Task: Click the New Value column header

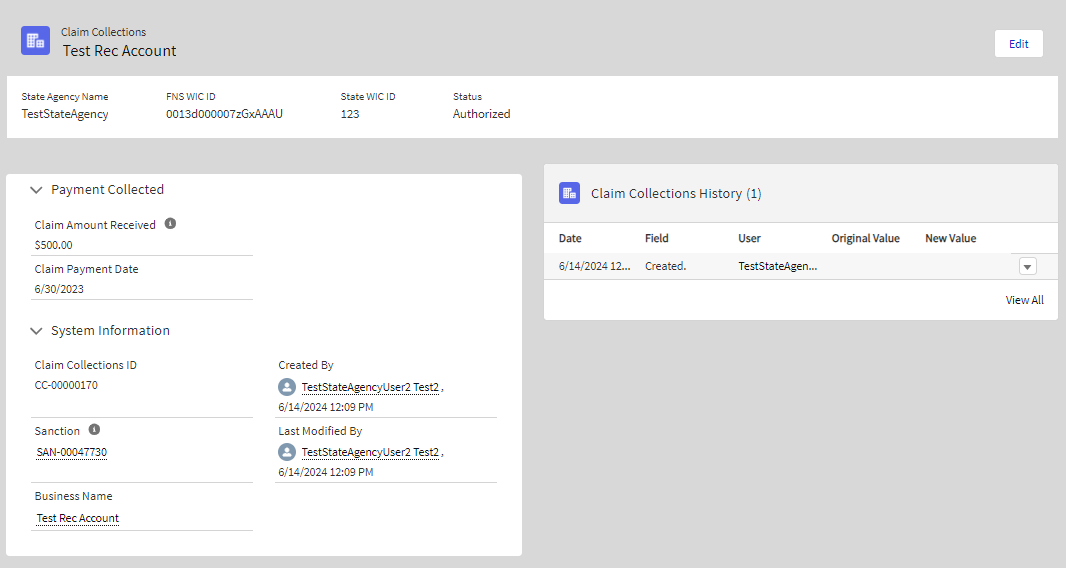Action: (x=950, y=238)
